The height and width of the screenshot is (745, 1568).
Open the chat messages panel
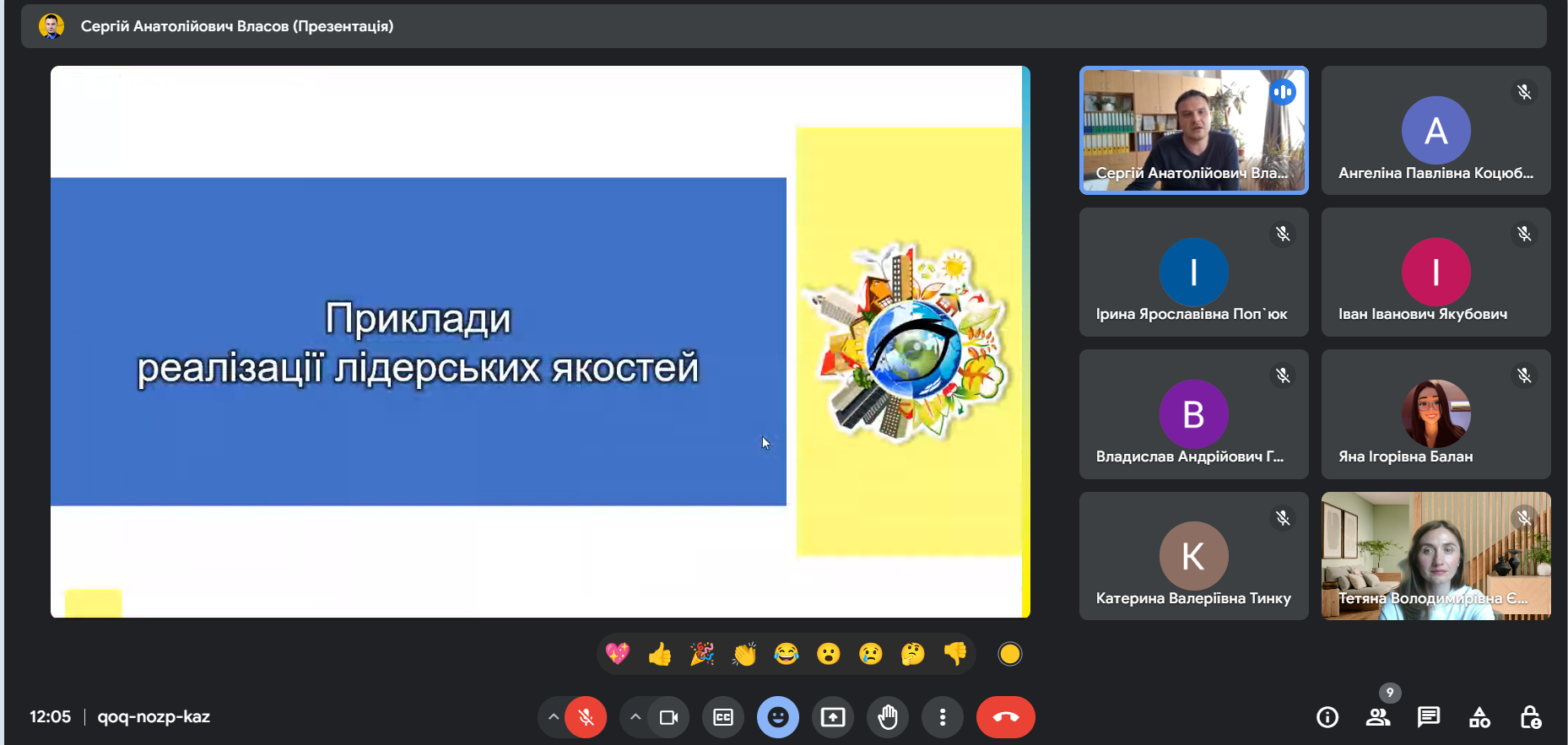coord(1429,717)
